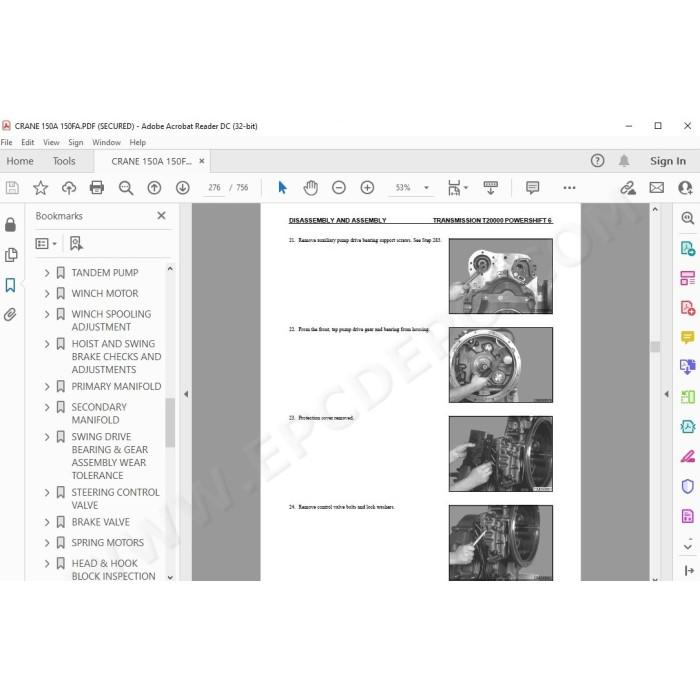Image resolution: width=700 pixels, height=700 pixels.
Task: Open the Edit menu
Action: pyautogui.click(x=28, y=142)
